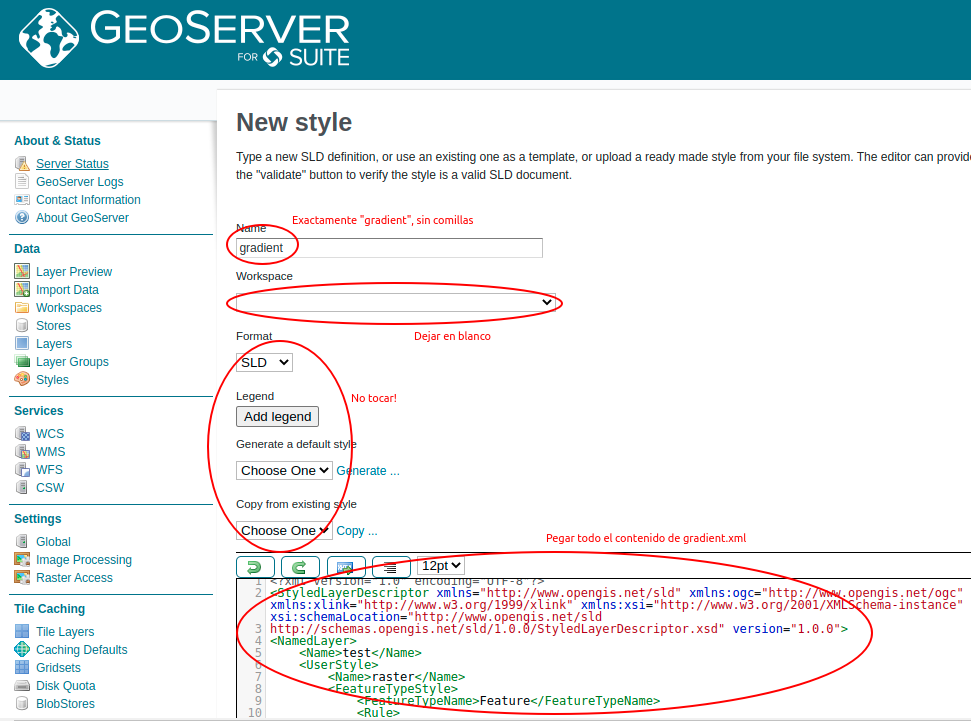
Task: Open Contact Information page
Action: click(x=88, y=199)
